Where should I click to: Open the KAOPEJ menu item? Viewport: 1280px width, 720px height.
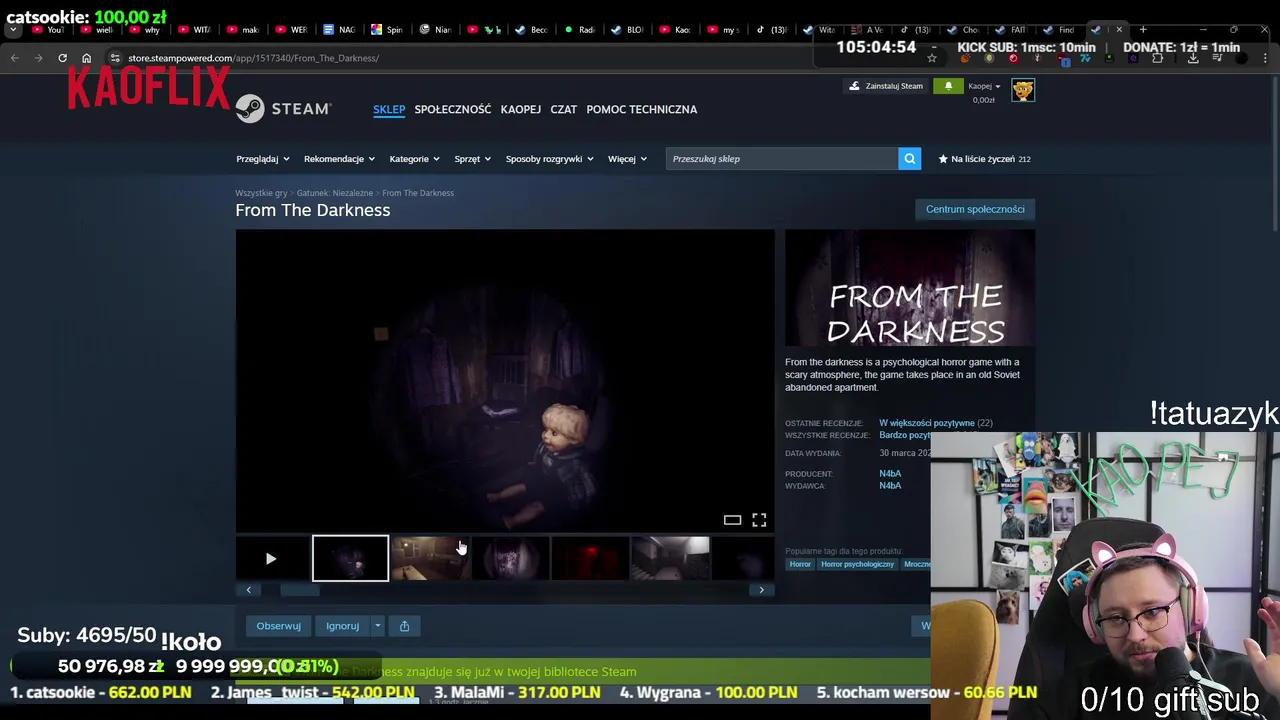(x=521, y=109)
